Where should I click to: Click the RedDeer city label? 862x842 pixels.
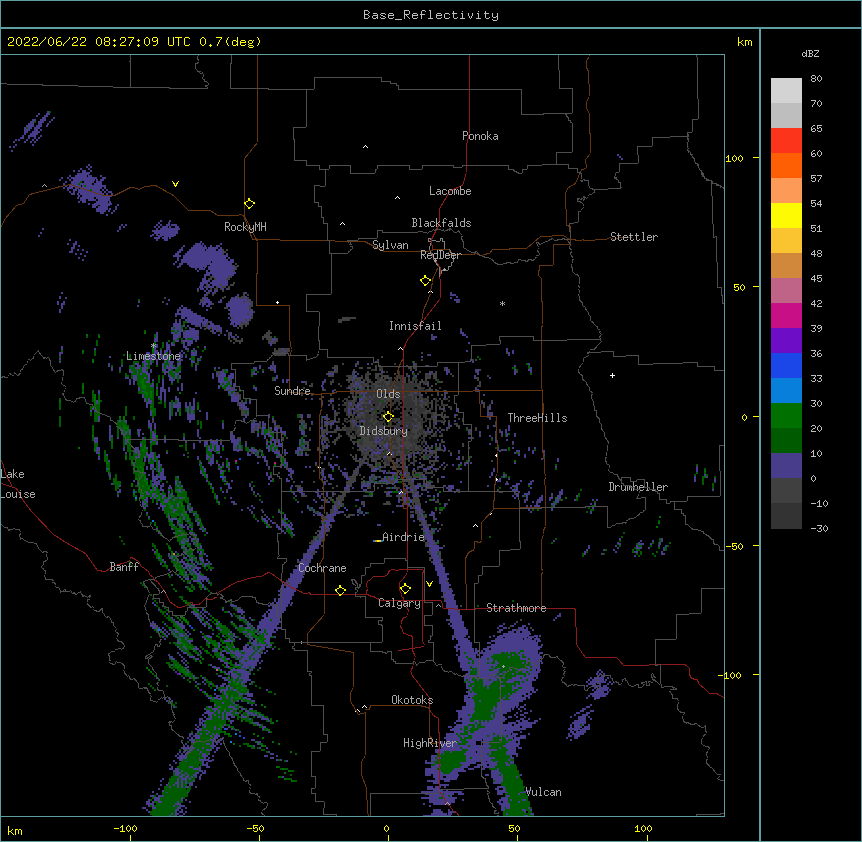(x=440, y=255)
